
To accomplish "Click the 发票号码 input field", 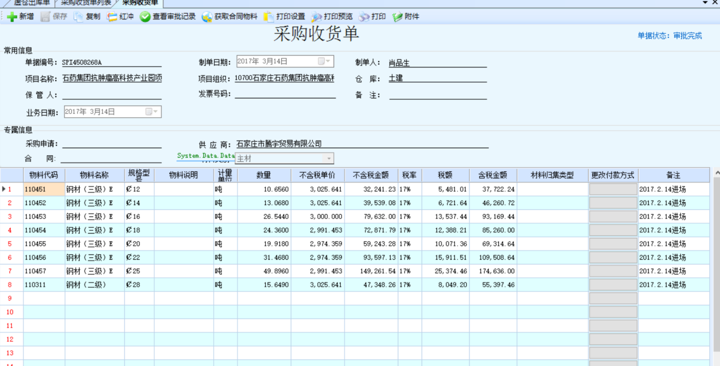I will click(x=285, y=94).
